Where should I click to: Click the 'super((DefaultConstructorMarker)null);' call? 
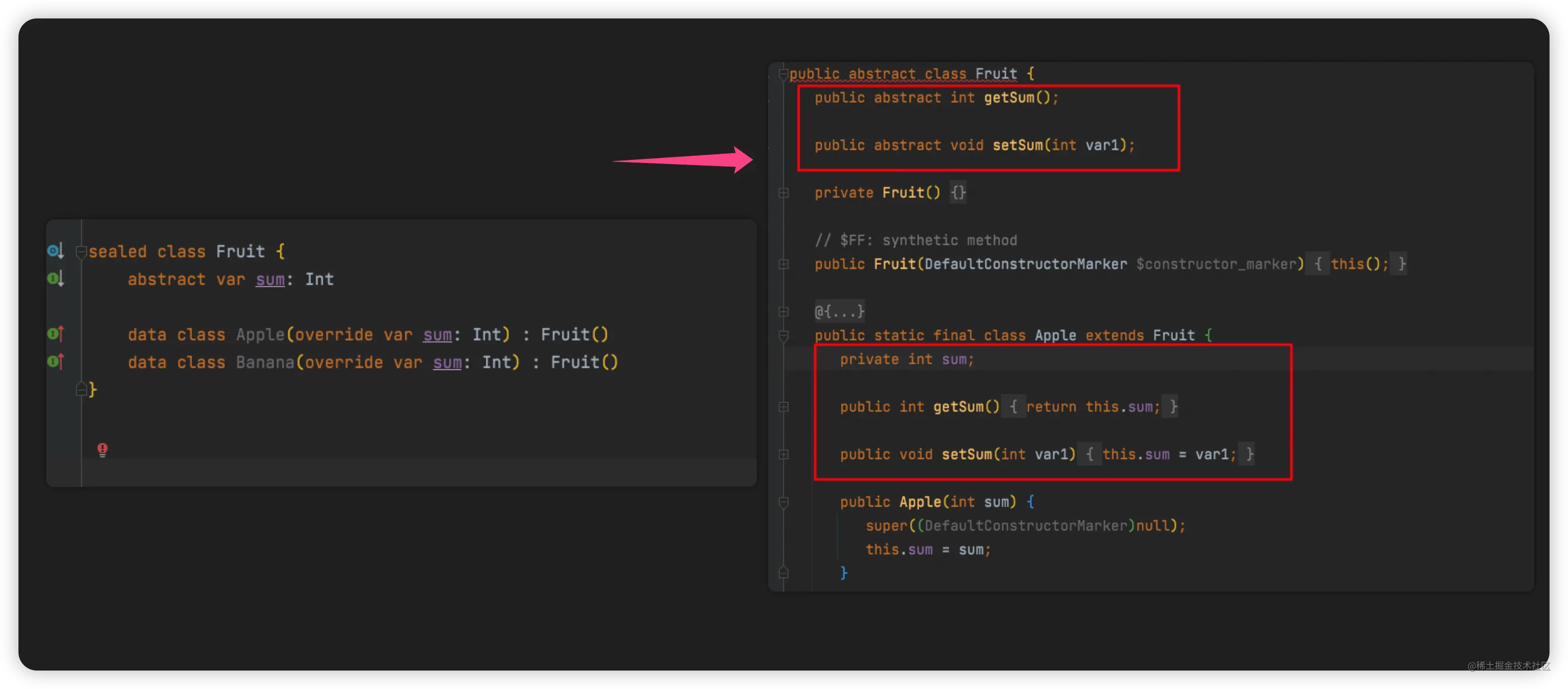pyautogui.click(x=1025, y=526)
